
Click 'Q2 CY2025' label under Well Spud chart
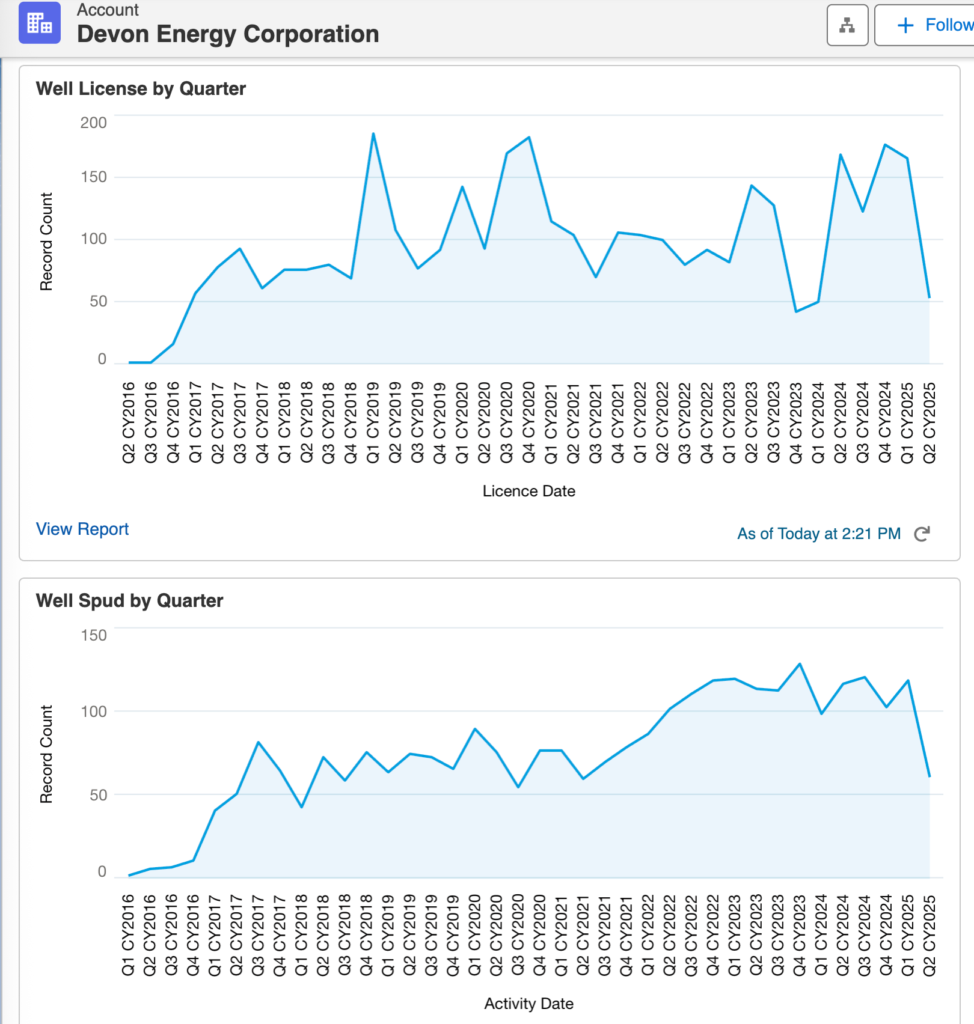(x=929, y=936)
